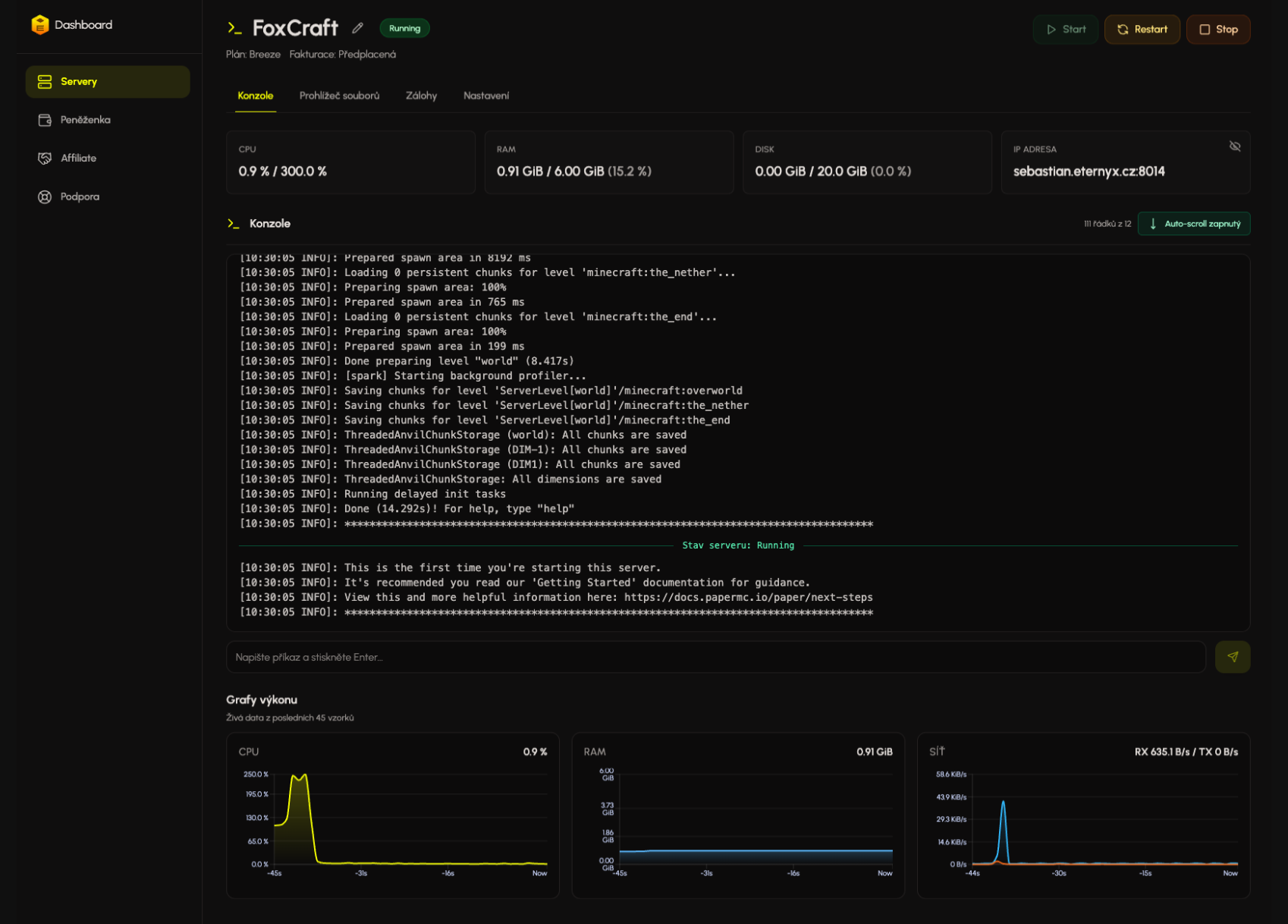Image resolution: width=1288 pixels, height=924 pixels.
Task: Click the '[spark] Starting background profiler' line
Action: (x=413, y=376)
